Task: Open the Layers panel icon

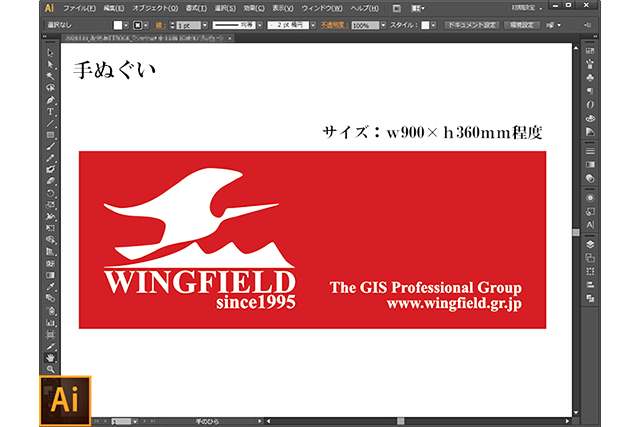Action: click(590, 243)
